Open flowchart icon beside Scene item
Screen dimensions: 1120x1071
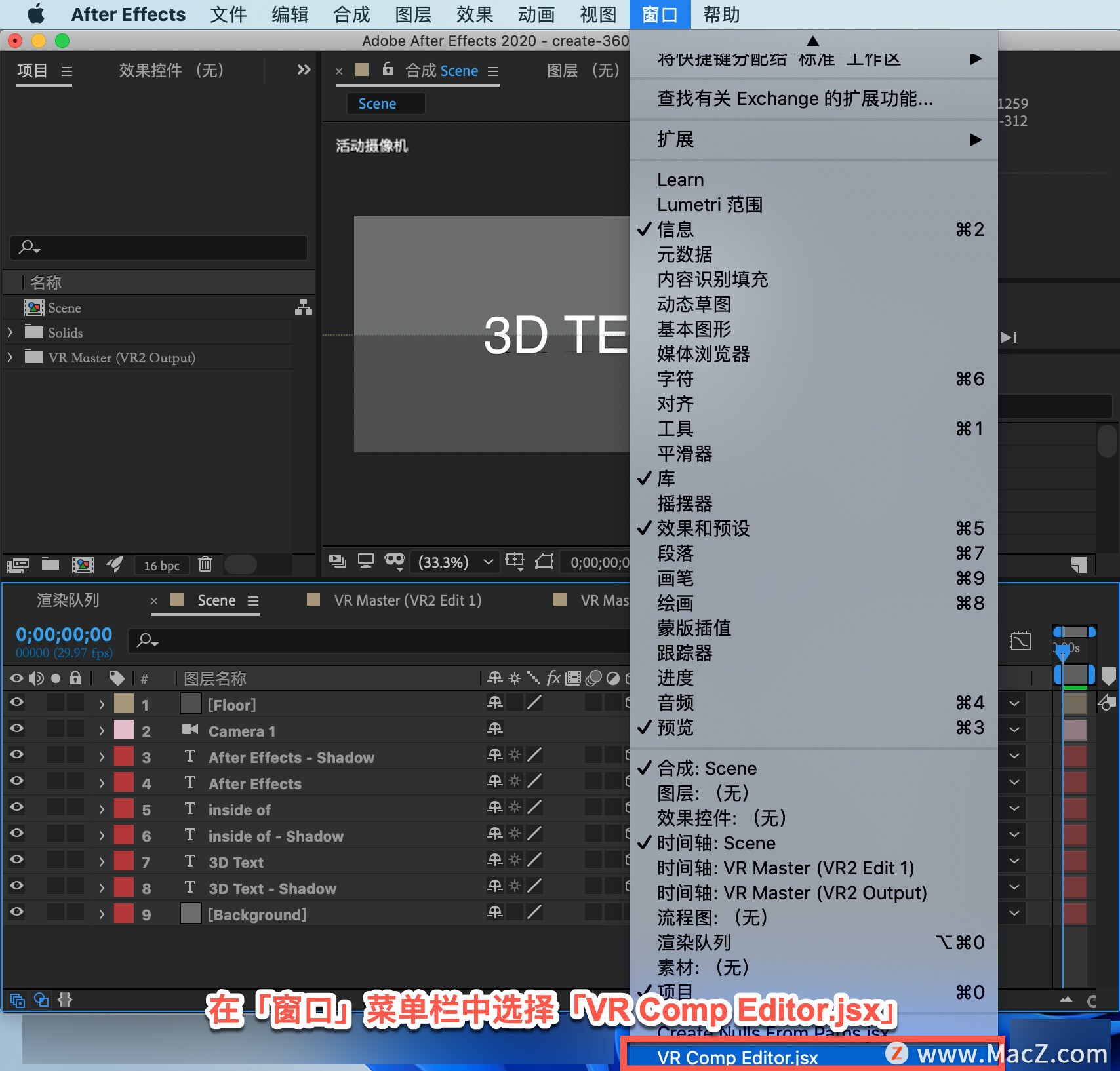303,307
